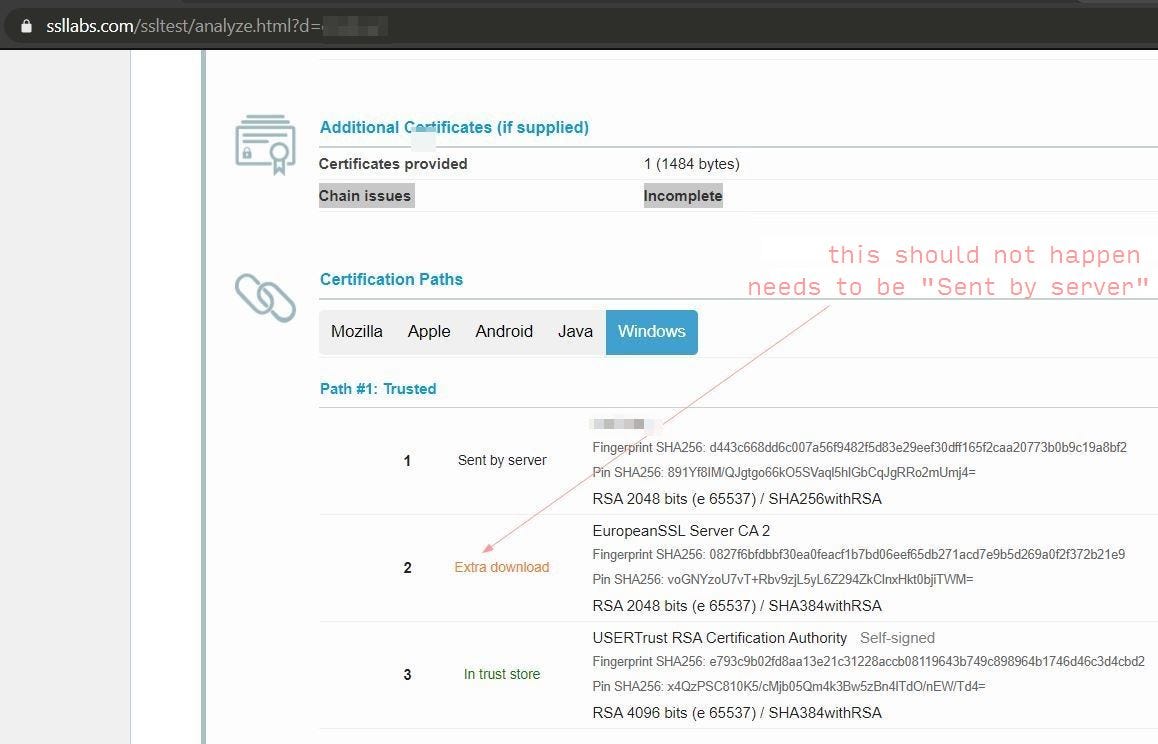Click Pin SHA256 starting voGNYzoU7vT
1158x744 pixels.
coord(783,579)
